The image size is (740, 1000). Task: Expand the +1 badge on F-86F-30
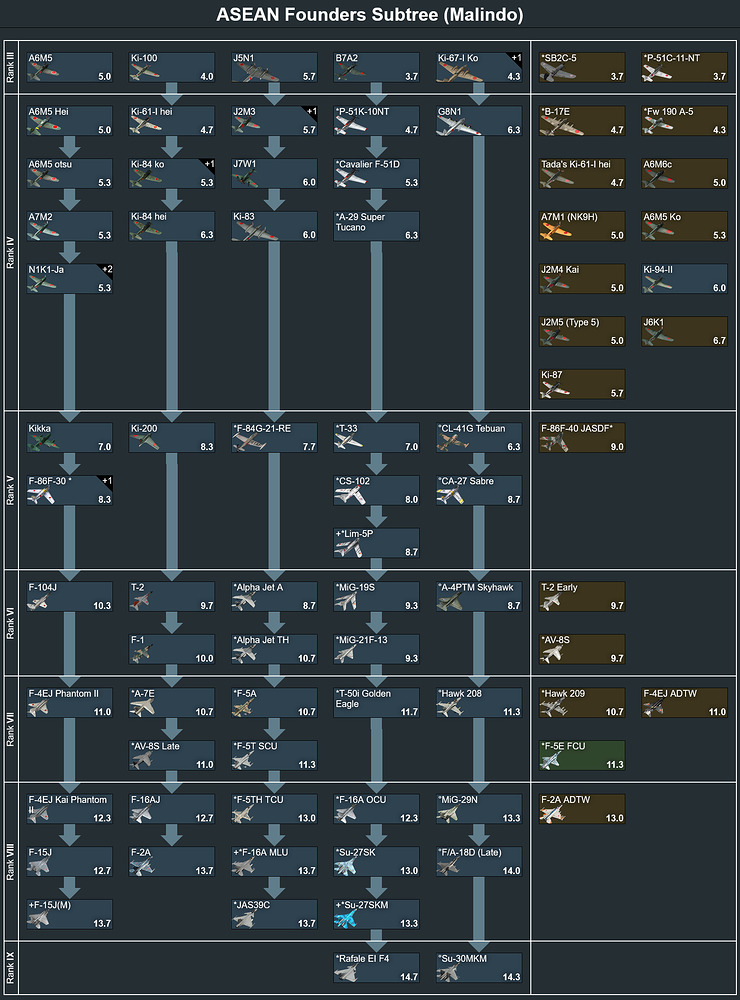coord(105,482)
